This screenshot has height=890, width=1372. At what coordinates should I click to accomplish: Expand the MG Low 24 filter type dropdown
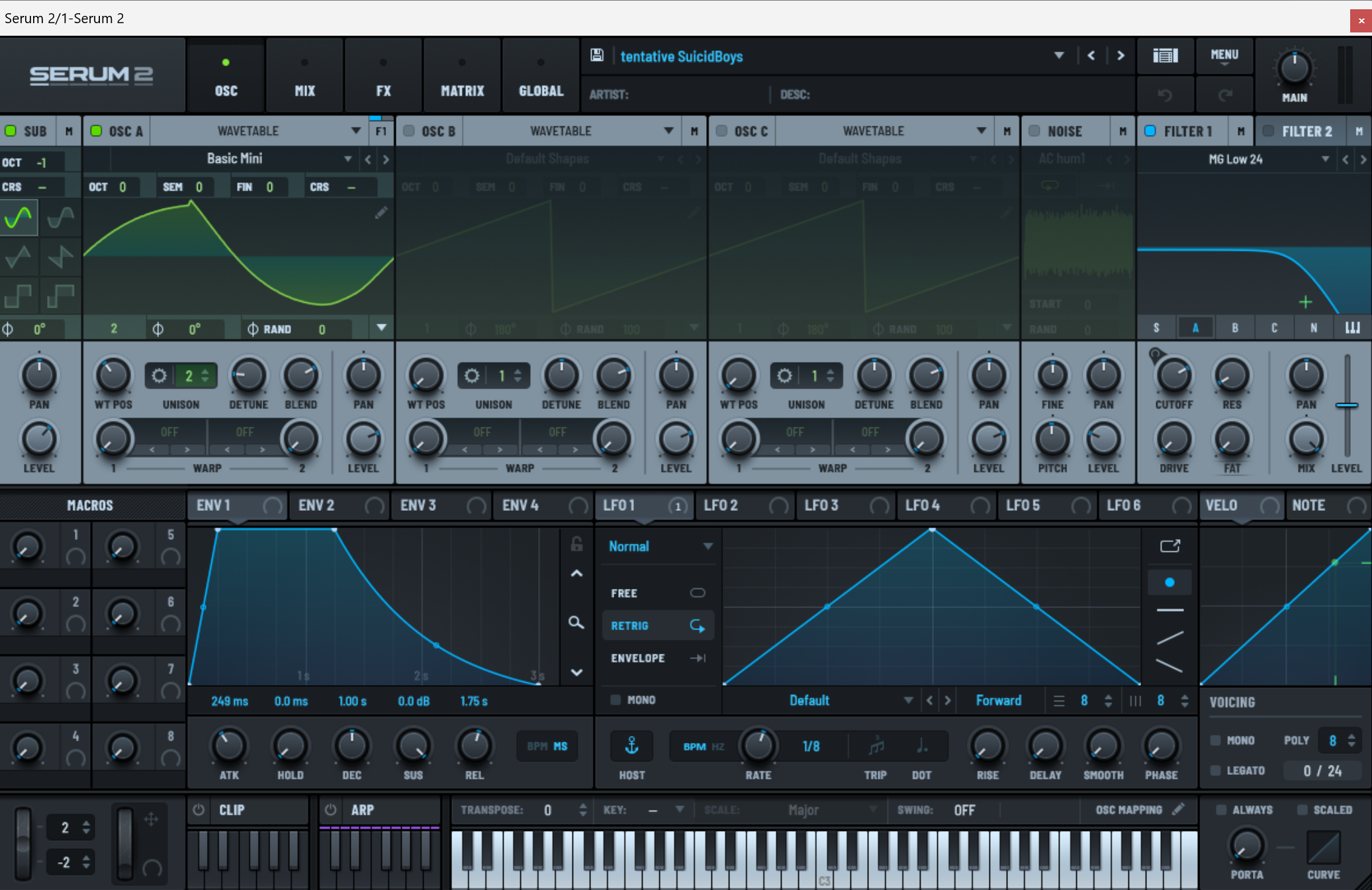tap(1325, 159)
